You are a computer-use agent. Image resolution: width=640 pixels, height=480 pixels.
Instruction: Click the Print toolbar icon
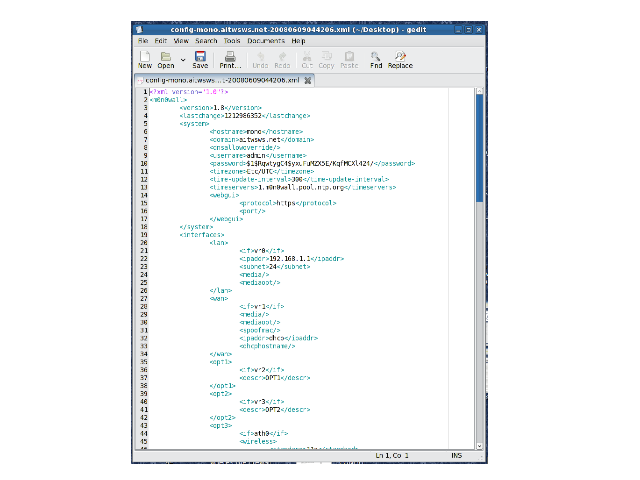pos(230,59)
